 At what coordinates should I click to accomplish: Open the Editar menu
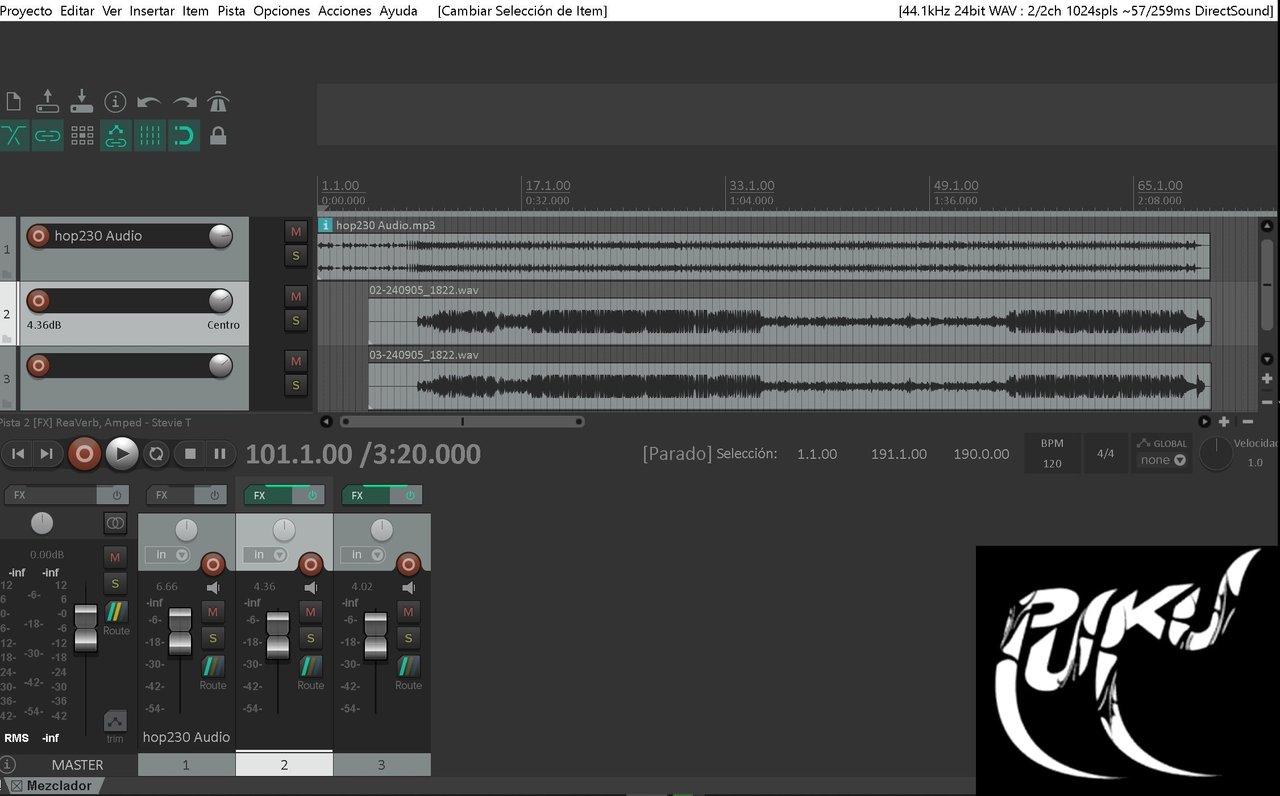point(77,11)
